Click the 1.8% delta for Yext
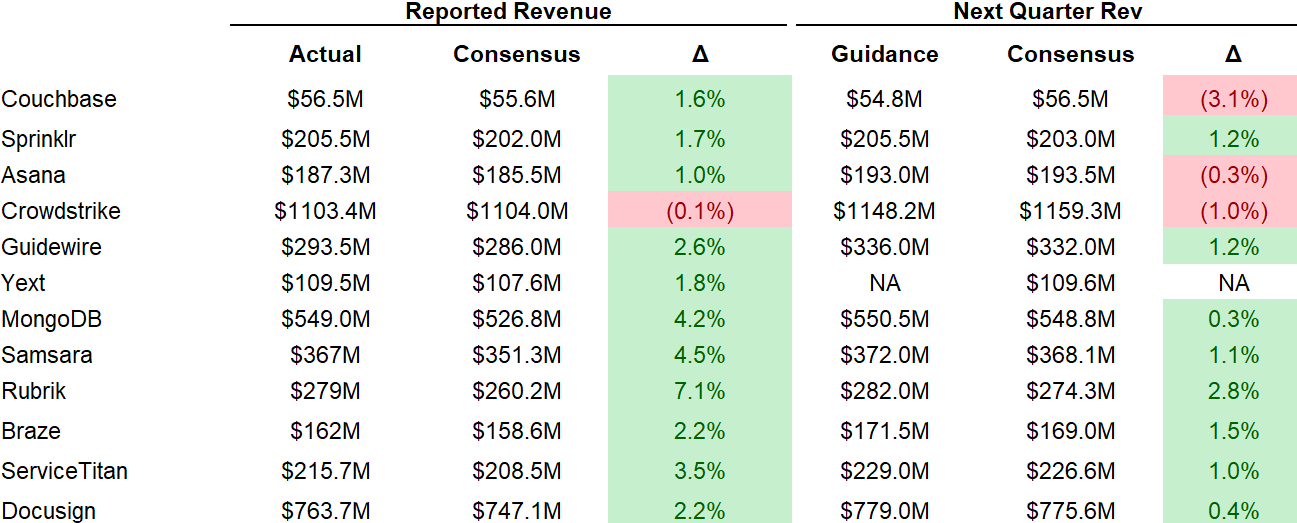Viewport: 1297px width, 523px height. (700, 283)
